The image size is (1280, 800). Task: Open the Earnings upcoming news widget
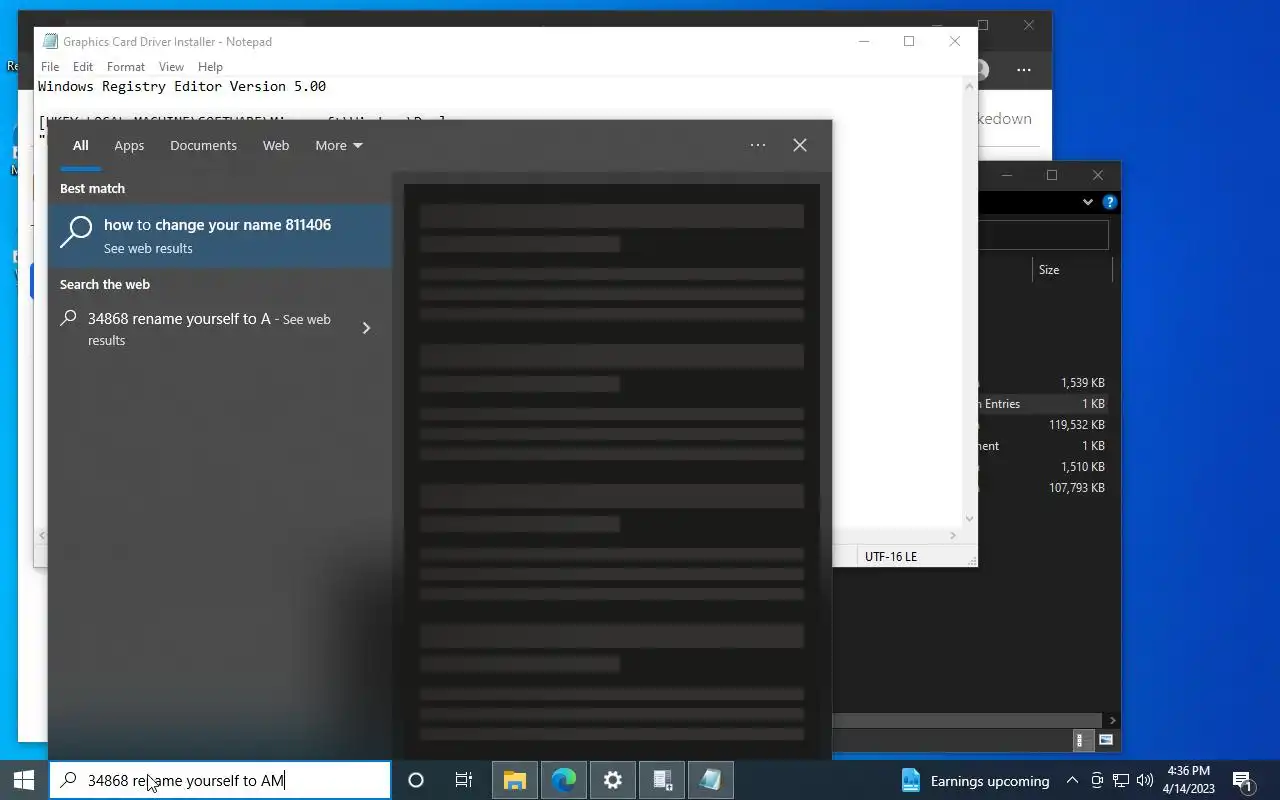pos(975,781)
